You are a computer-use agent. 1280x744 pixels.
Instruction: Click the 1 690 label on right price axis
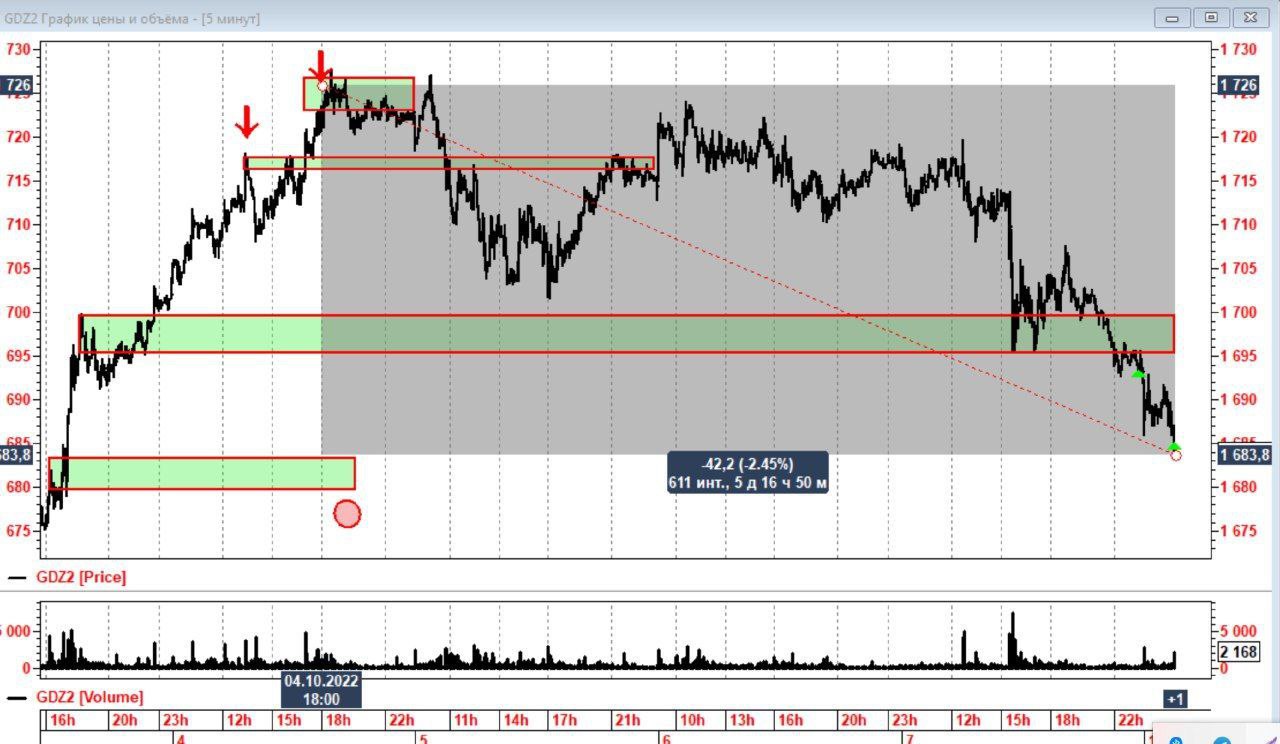[1238, 400]
